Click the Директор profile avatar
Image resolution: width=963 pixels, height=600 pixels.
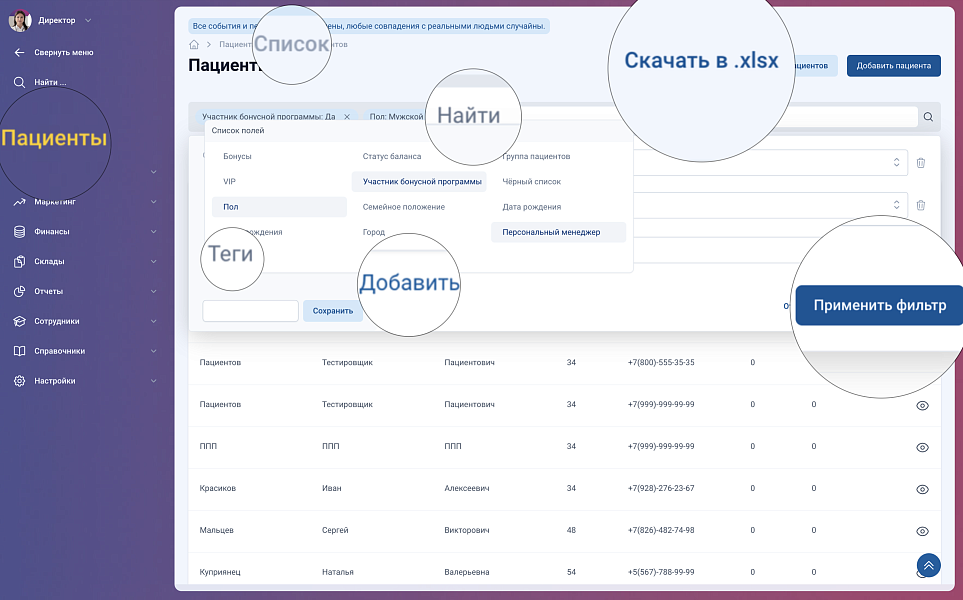pos(20,20)
